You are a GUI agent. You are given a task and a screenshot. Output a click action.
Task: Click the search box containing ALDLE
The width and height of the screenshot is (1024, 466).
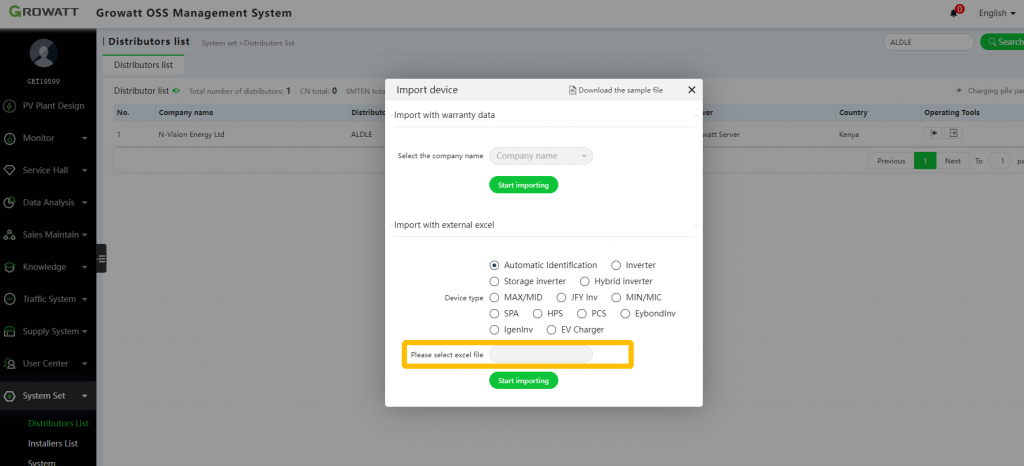928,42
